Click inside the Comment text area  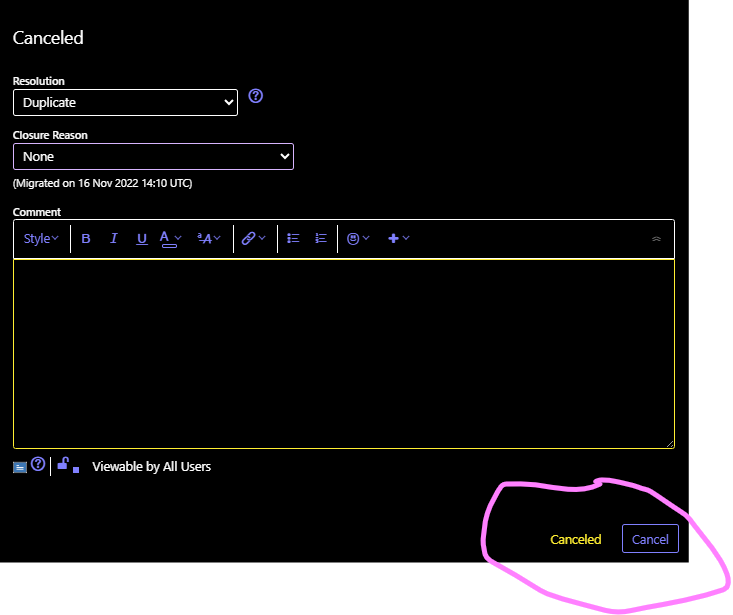pos(343,354)
